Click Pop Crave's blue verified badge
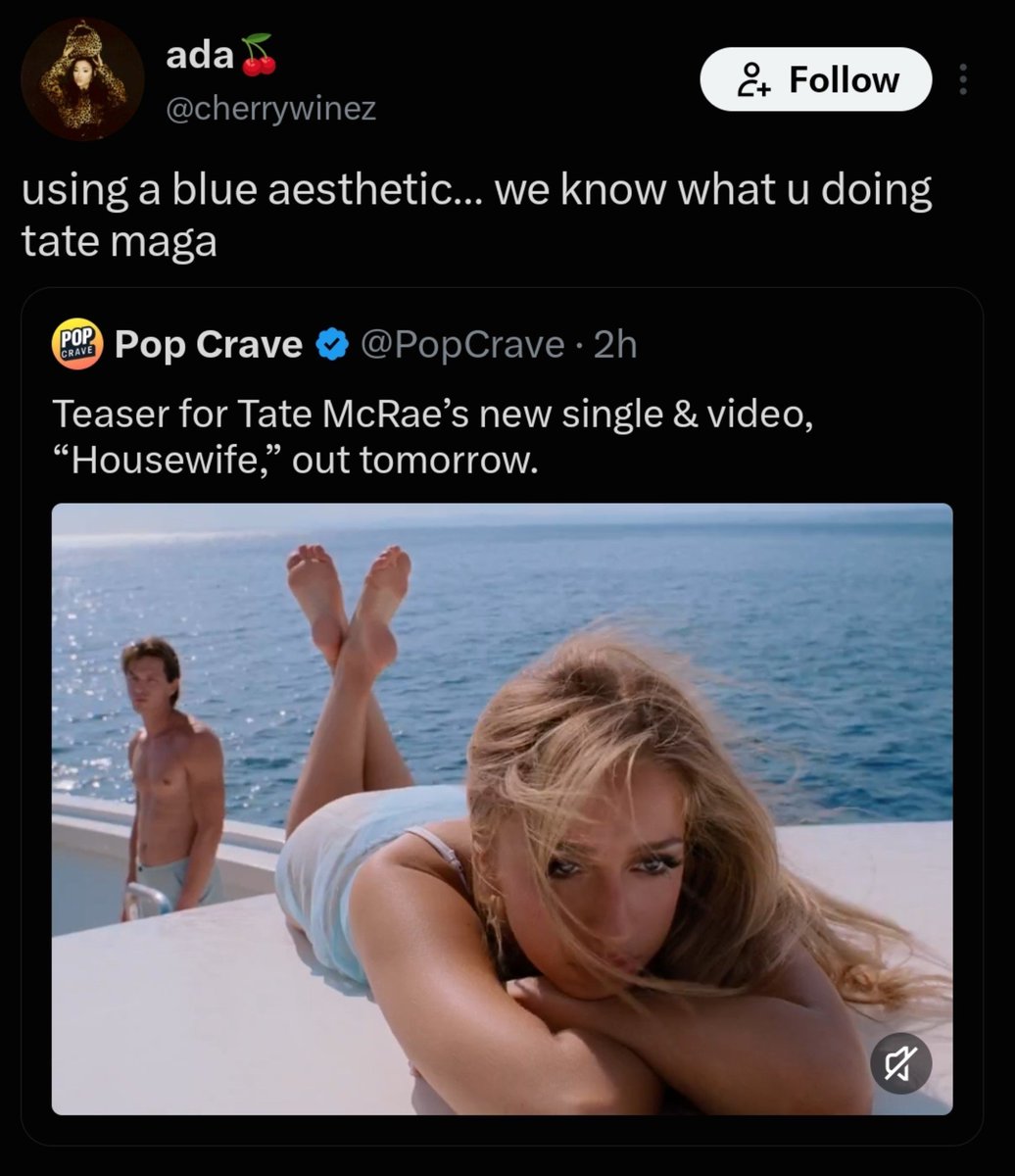The image size is (1015, 1176). [332, 345]
